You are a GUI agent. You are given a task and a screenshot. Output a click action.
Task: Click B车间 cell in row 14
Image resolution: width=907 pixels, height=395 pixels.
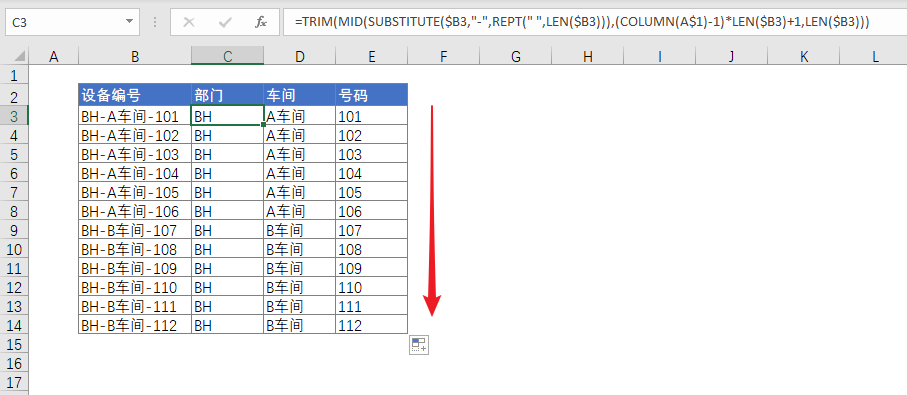299,325
